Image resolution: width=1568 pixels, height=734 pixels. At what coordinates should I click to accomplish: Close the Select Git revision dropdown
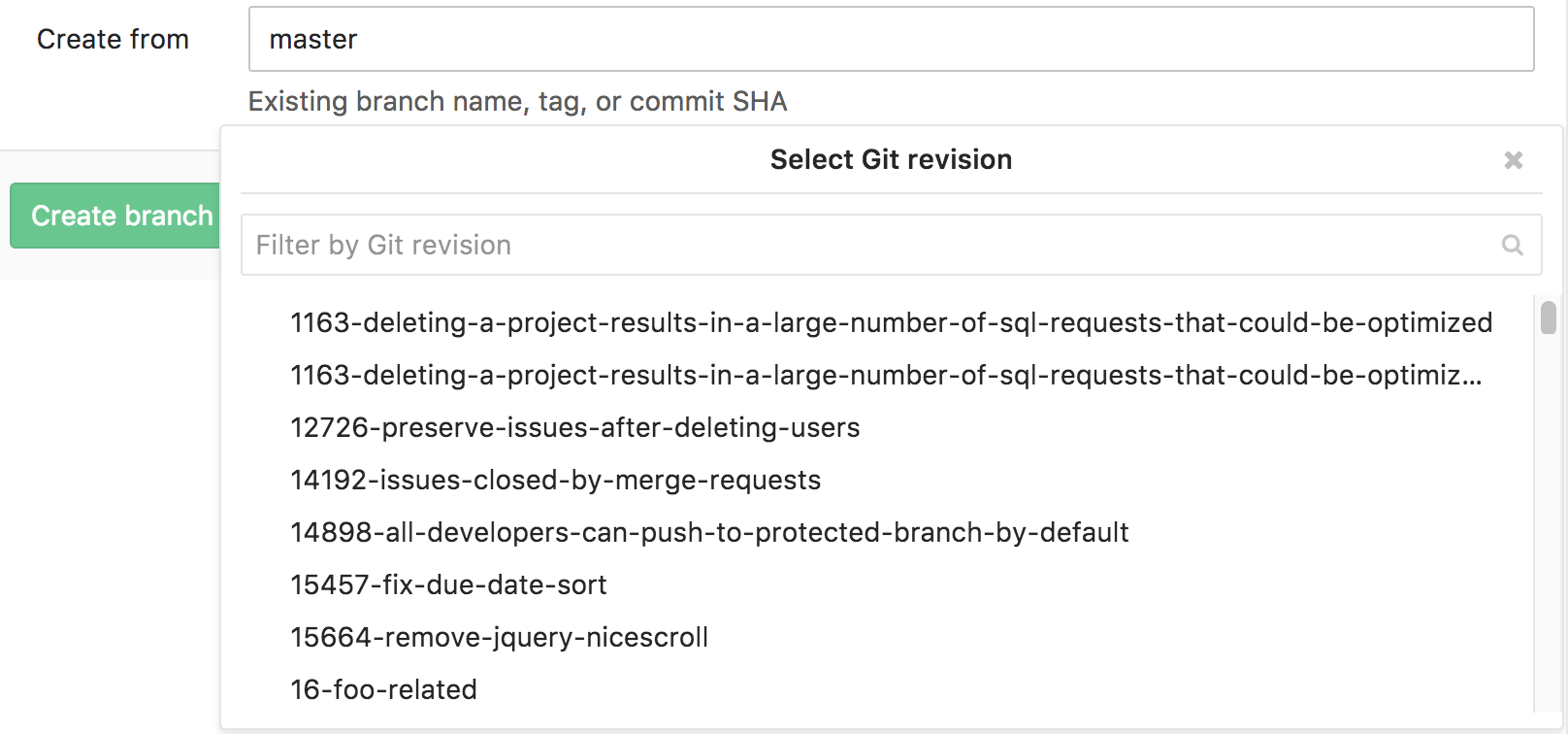click(1513, 160)
